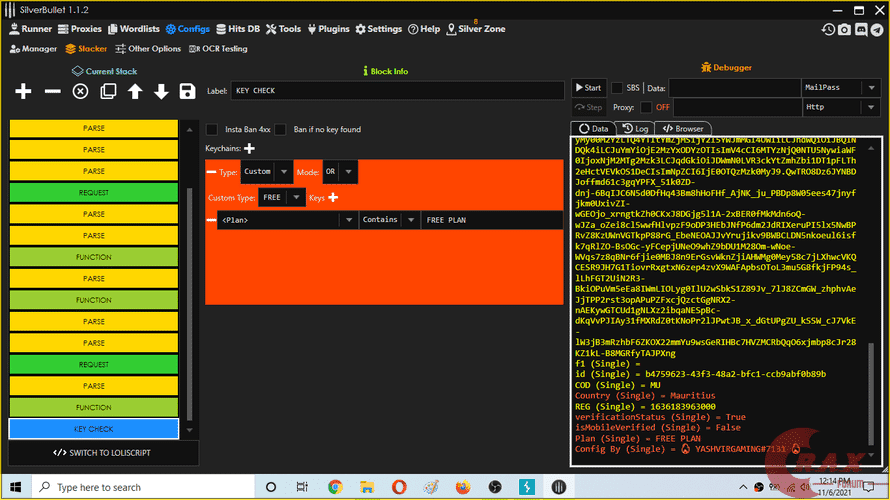
Task: Open Help menu
Action: [x=424, y=29]
